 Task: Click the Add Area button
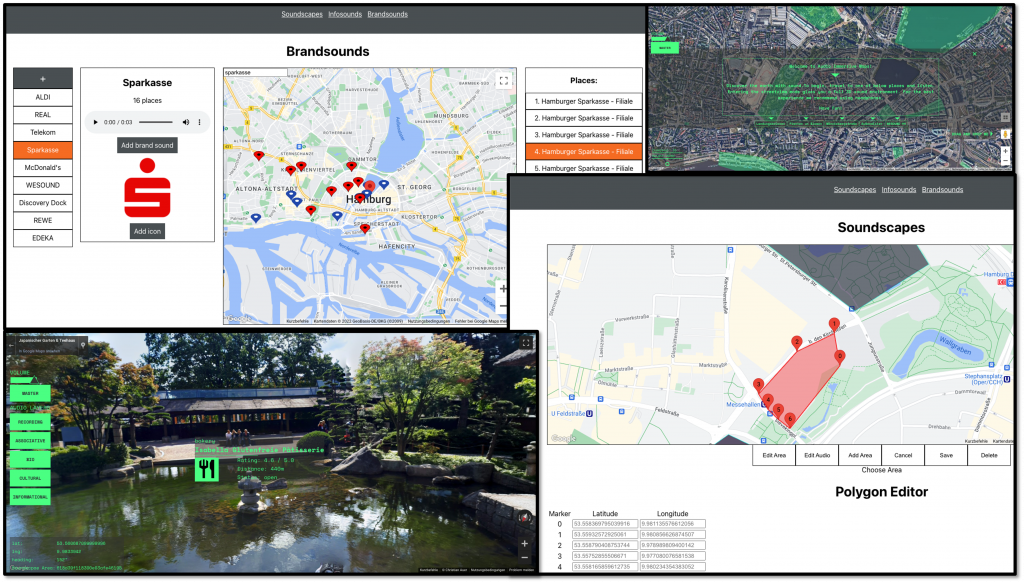860,455
